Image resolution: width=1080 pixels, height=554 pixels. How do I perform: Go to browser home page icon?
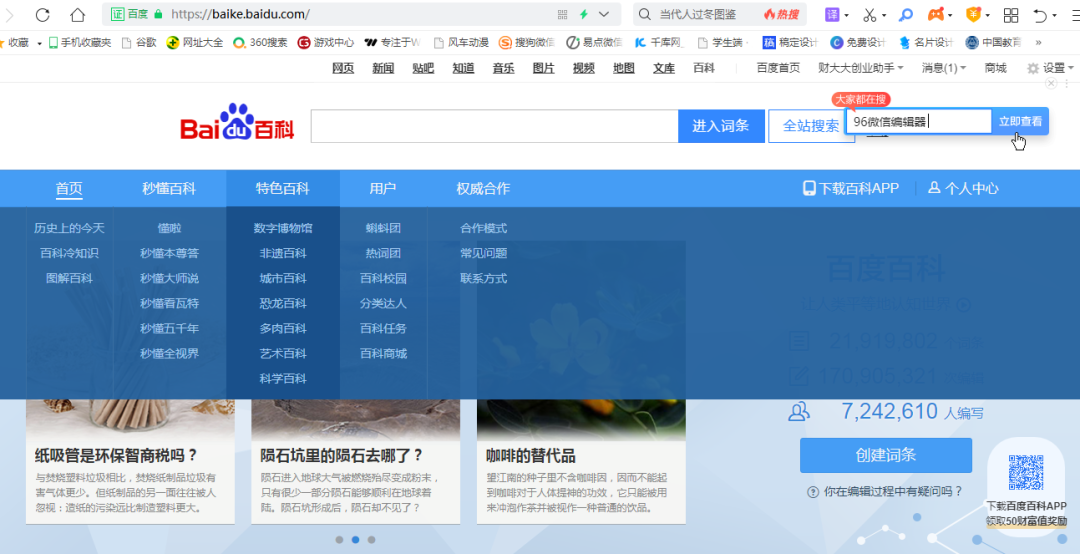tap(78, 14)
